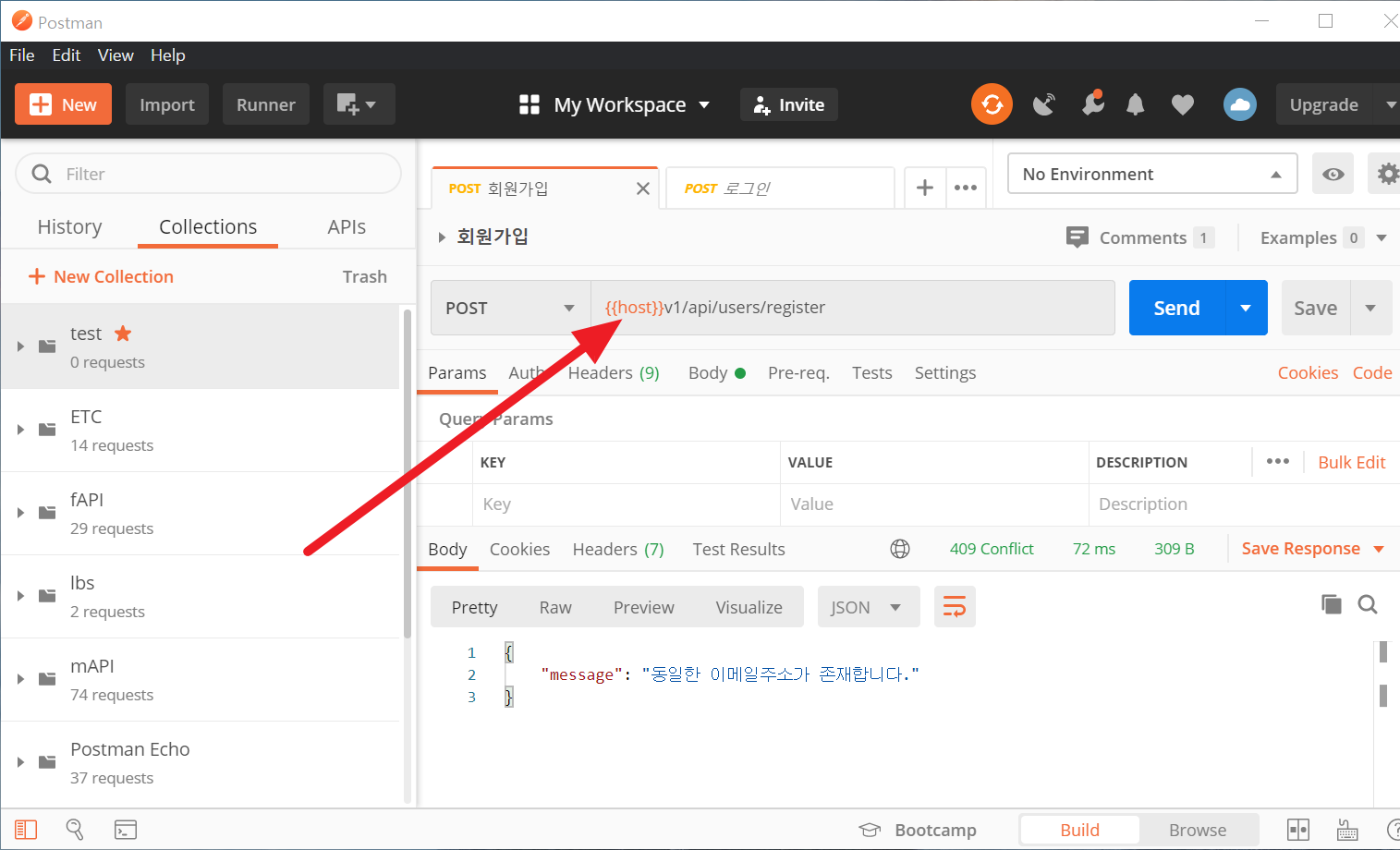Open the No Environment selector
The image size is (1400, 850).
(1152, 174)
